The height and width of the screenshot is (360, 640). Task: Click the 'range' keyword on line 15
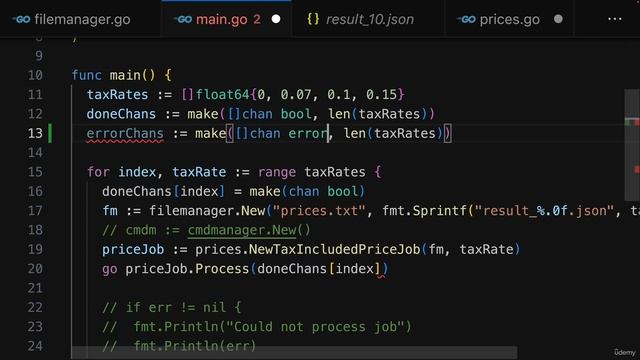point(277,172)
